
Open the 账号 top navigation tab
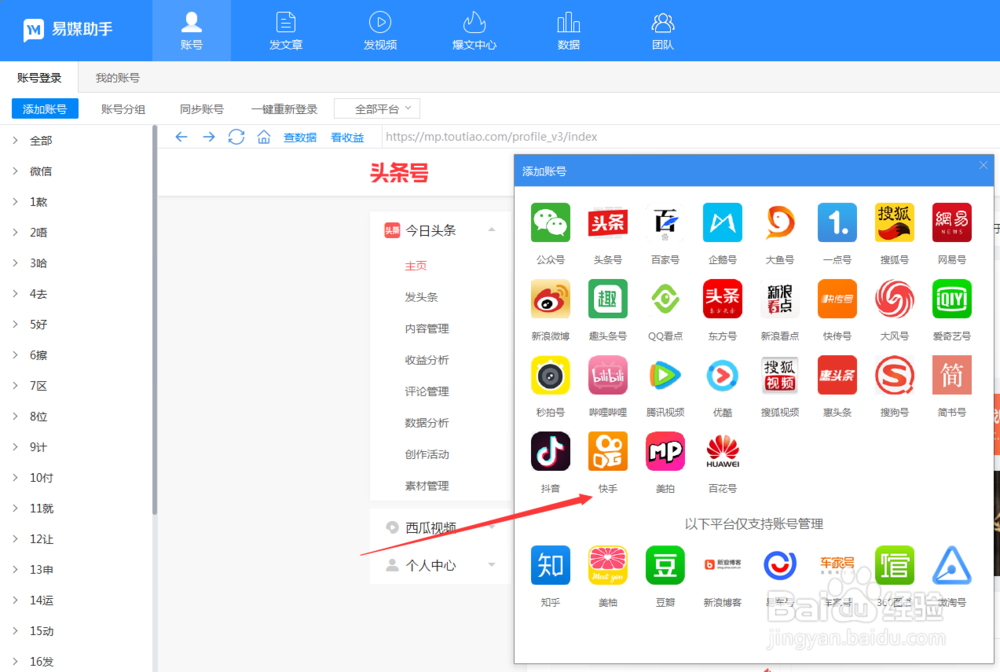click(x=191, y=31)
